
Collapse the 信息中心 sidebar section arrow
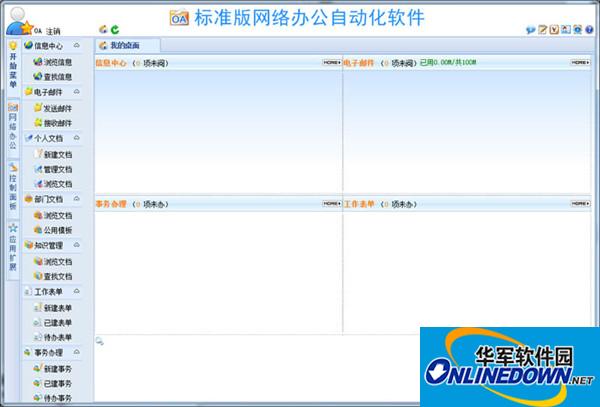click(x=77, y=46)
